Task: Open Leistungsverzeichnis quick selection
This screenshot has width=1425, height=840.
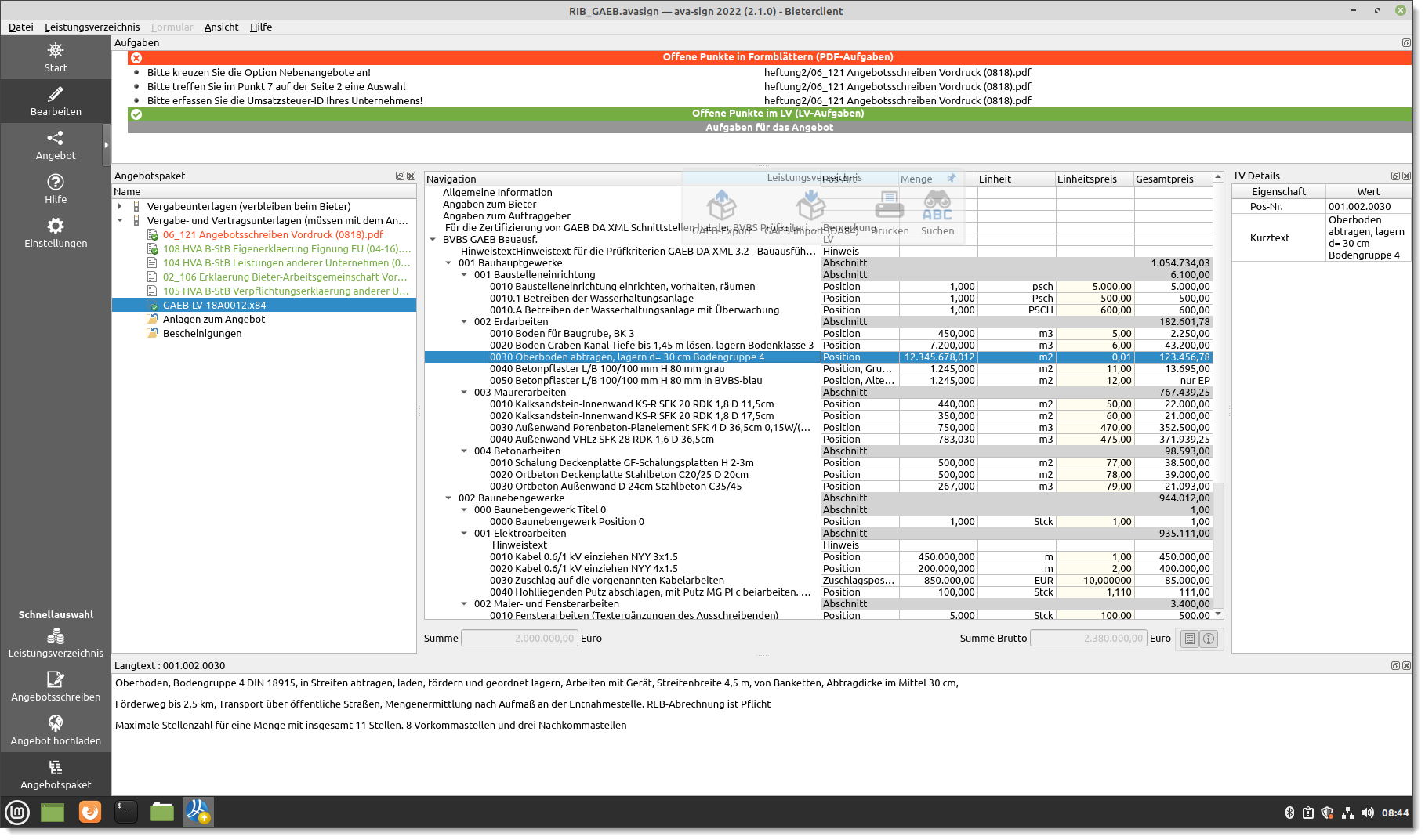Action: [56, 643]
